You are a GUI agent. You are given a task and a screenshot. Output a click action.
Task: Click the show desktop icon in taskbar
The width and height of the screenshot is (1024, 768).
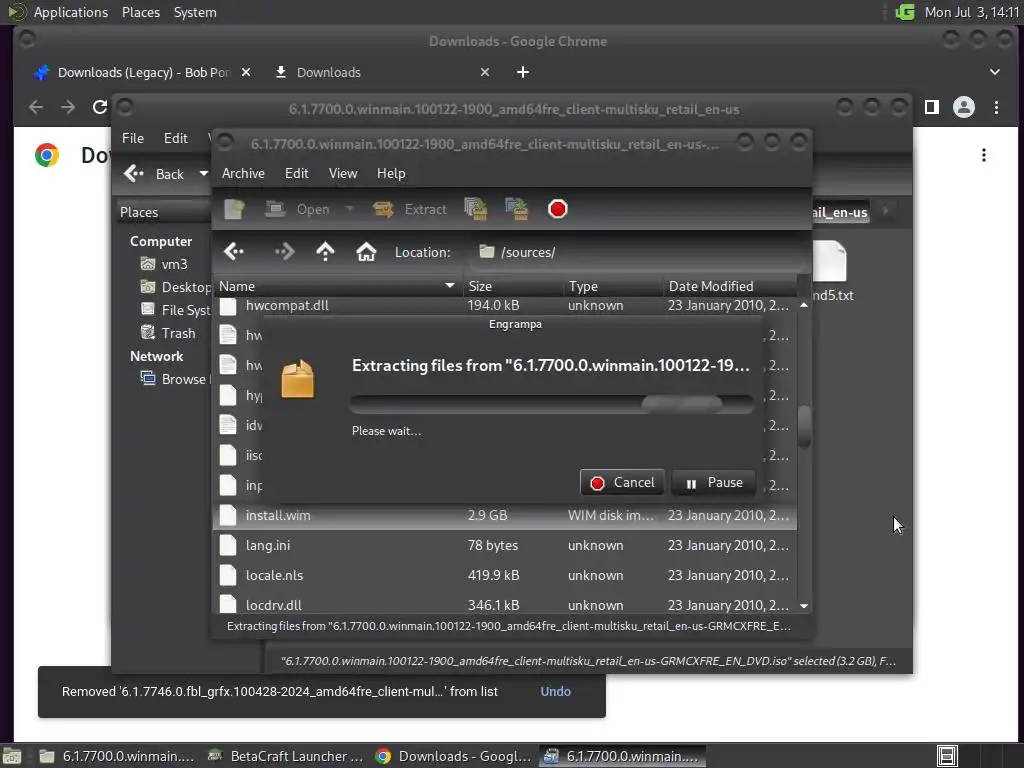tap(12, 757)
